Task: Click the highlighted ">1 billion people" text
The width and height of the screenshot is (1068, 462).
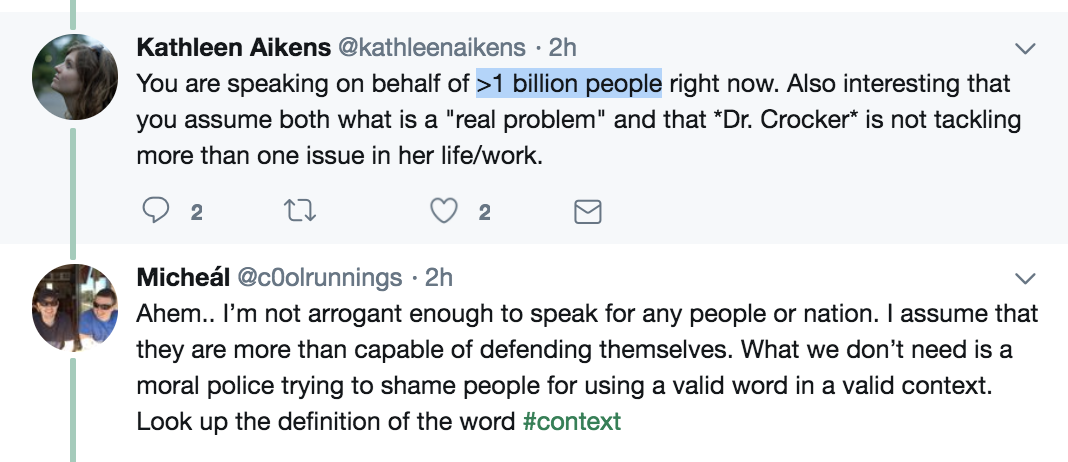Action: point(568,83)
